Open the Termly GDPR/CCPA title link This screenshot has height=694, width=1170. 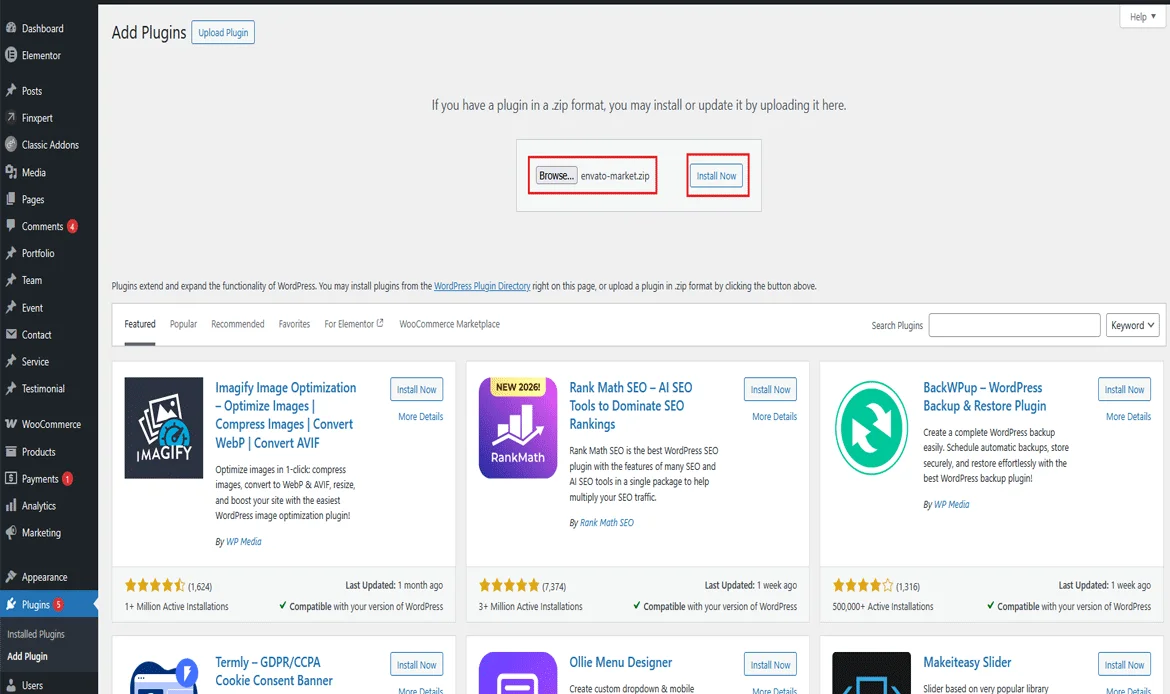coord(274,671)
